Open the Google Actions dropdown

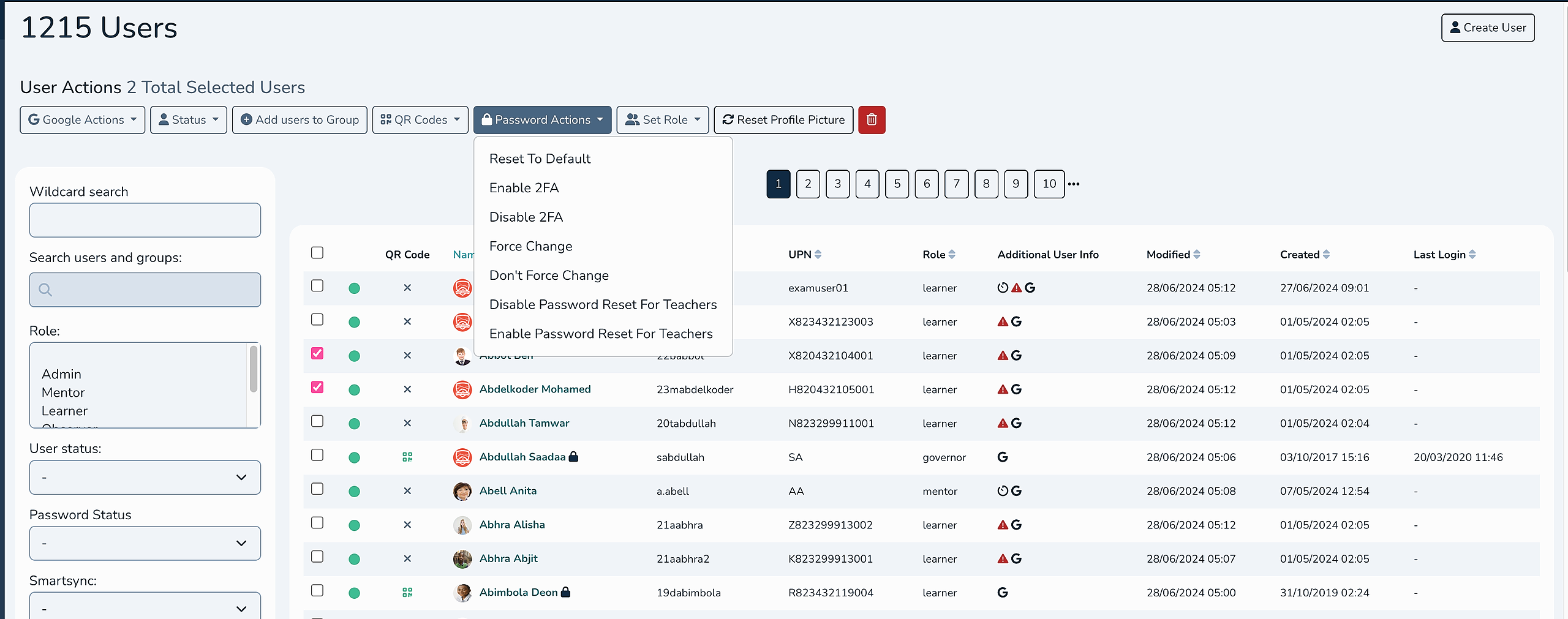coord(83,120)
